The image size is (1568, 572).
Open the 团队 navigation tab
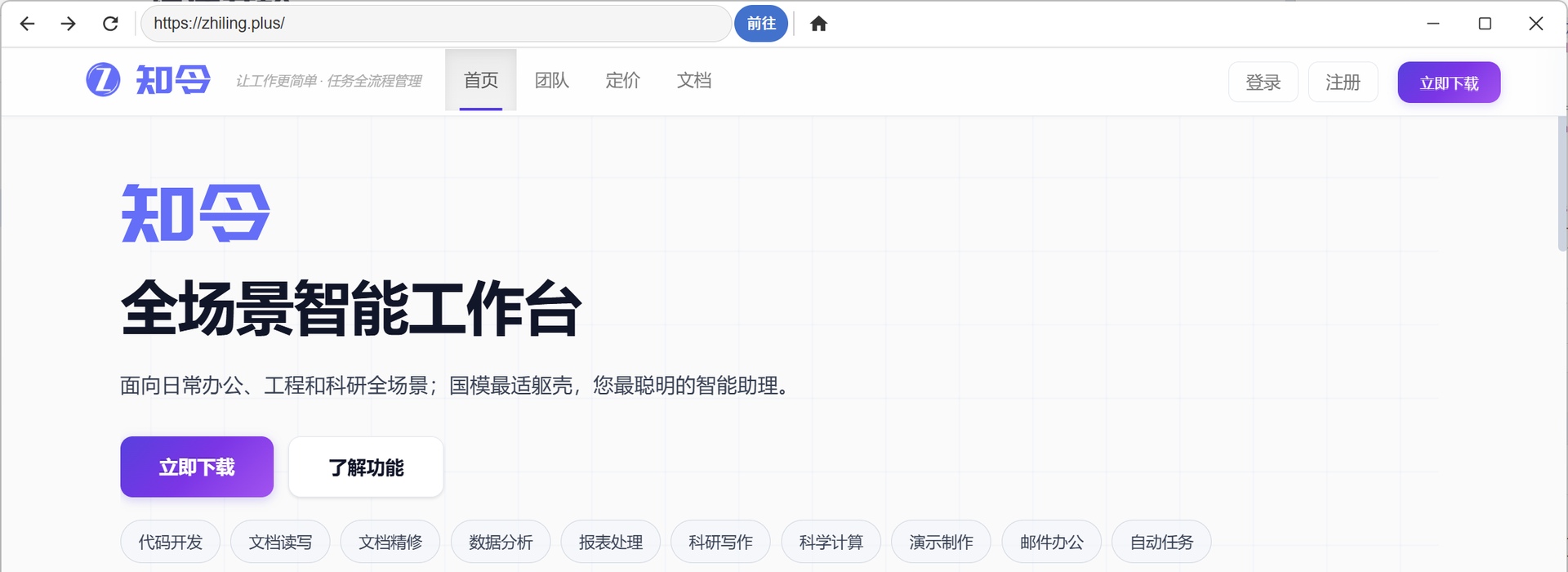[x=552, y=80]
